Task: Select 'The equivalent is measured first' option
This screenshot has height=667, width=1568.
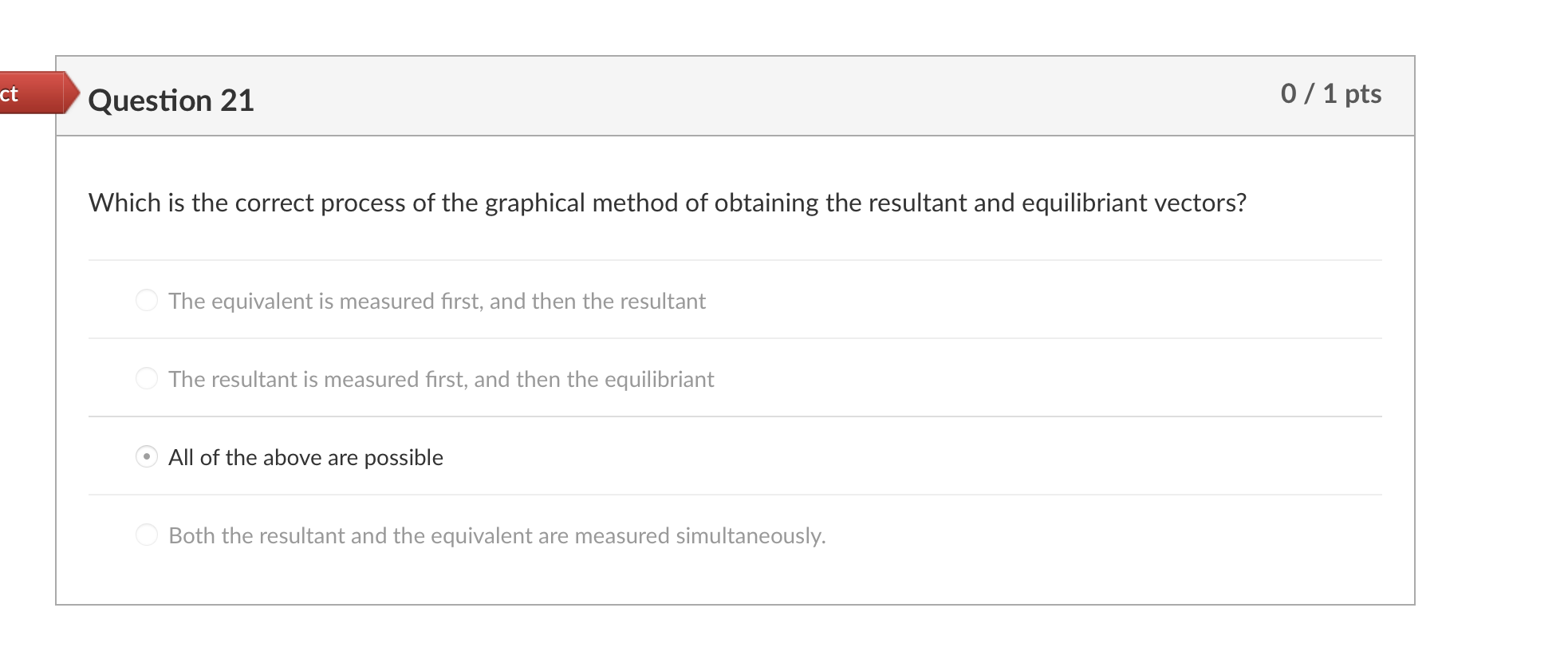Action: [437, 302]
